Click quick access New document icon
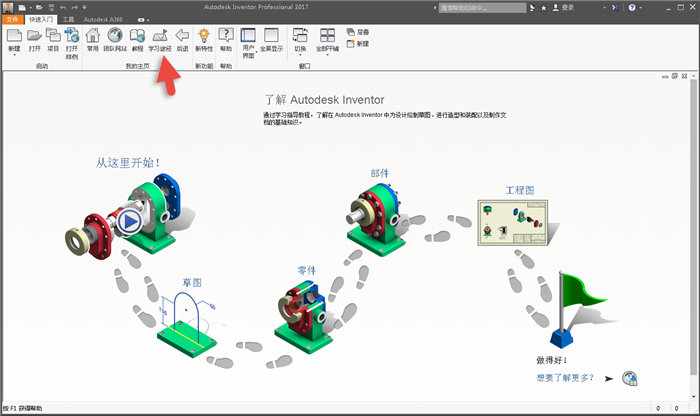The image size is (700, 416). [22, 8]
